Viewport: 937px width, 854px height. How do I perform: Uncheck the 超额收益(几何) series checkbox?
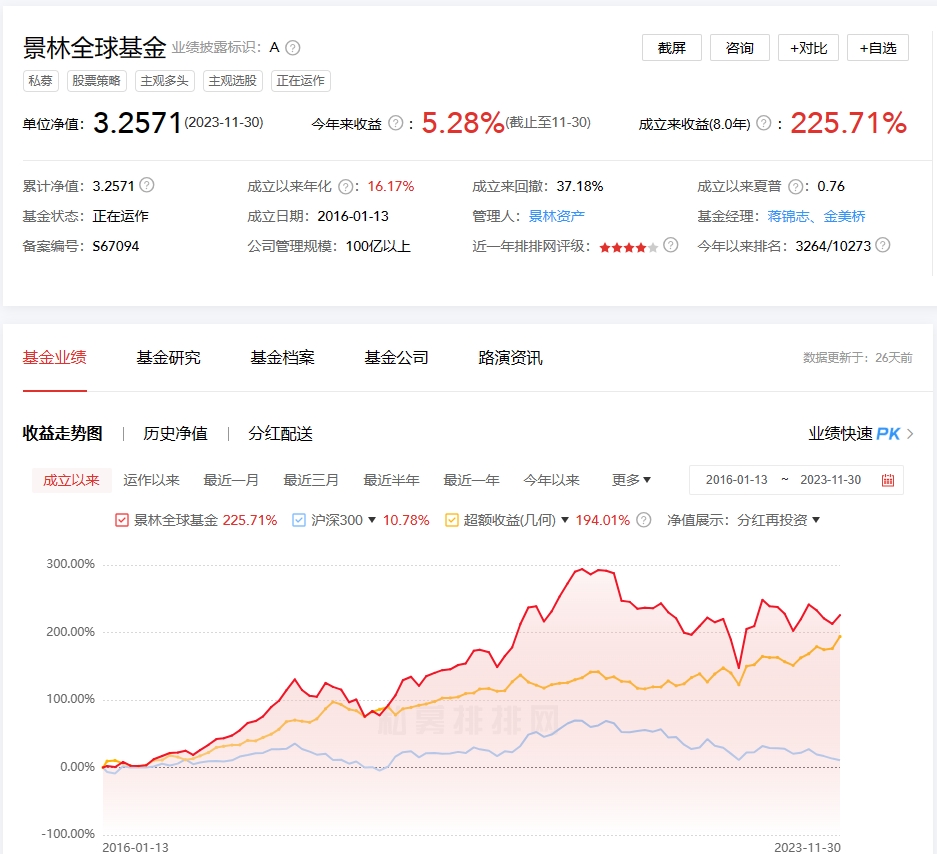pos(452,520)
